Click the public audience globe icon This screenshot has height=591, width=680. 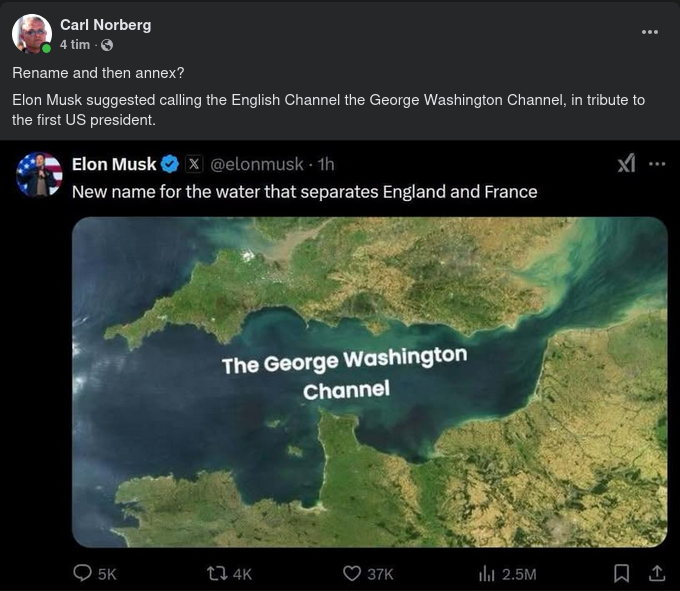coord(107,45)
